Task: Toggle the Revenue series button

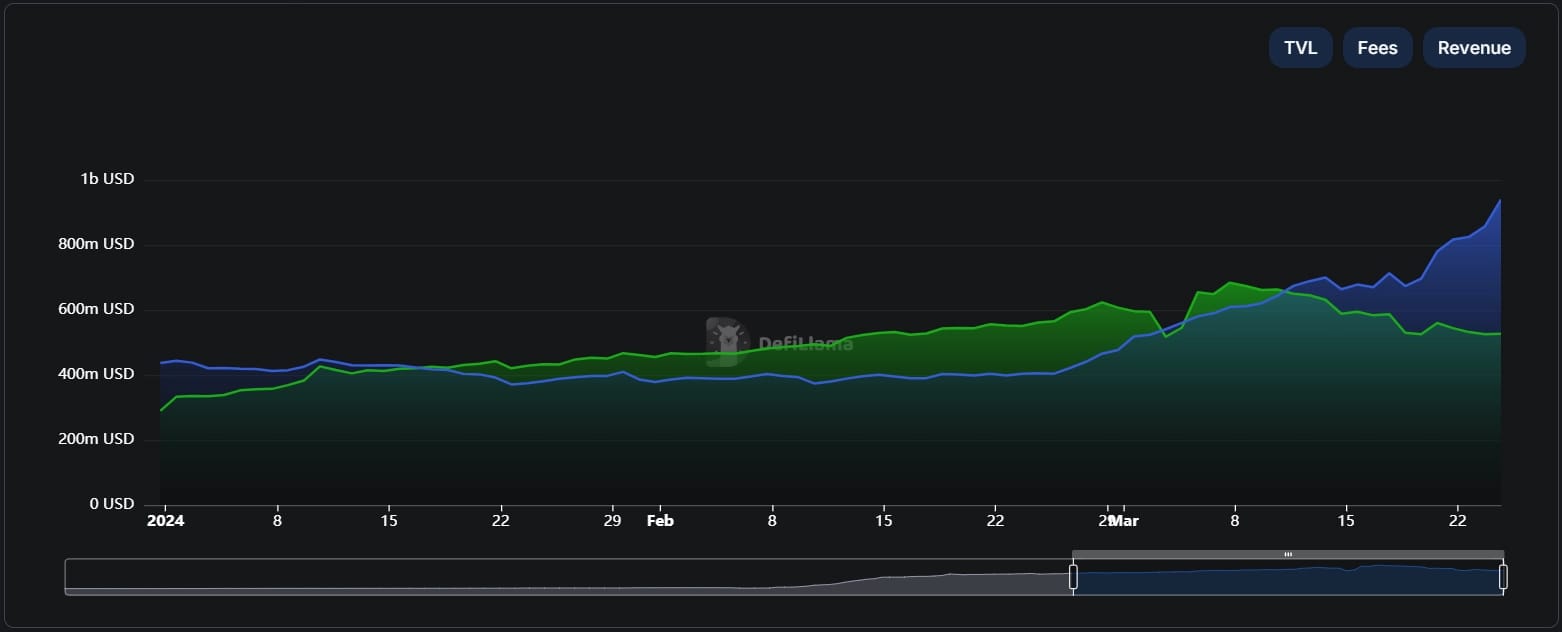Action: coord(1473,48)
